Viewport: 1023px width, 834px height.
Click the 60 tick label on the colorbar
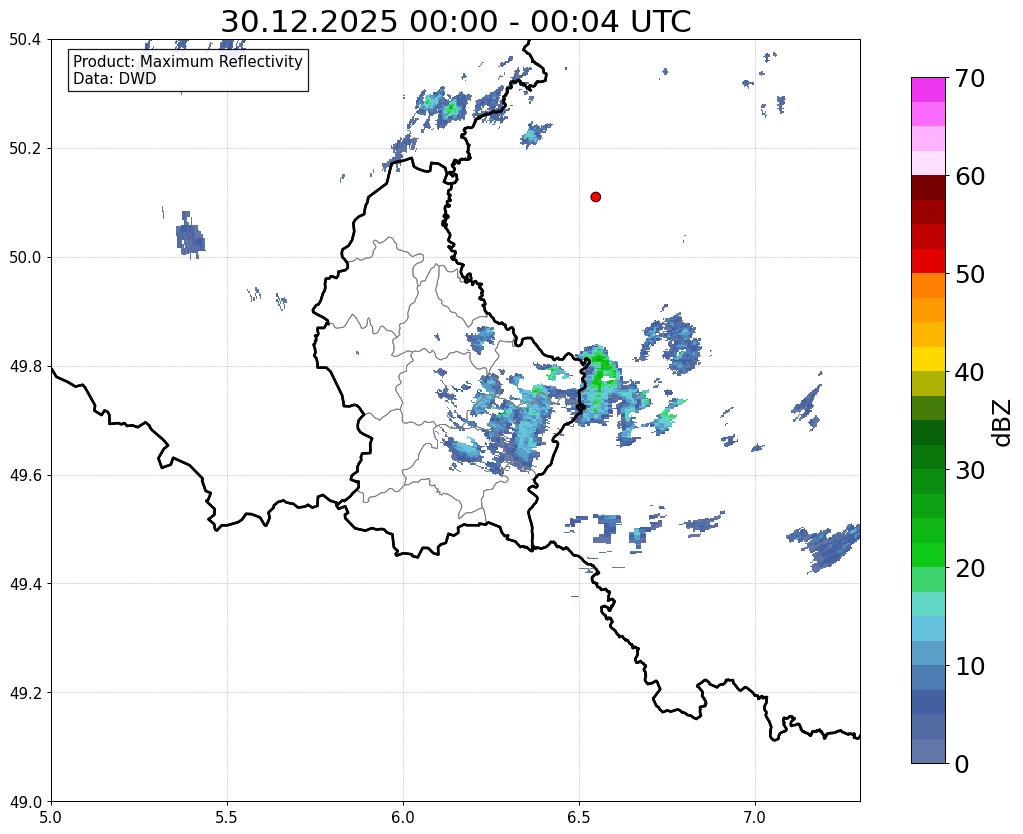point(970,176)
